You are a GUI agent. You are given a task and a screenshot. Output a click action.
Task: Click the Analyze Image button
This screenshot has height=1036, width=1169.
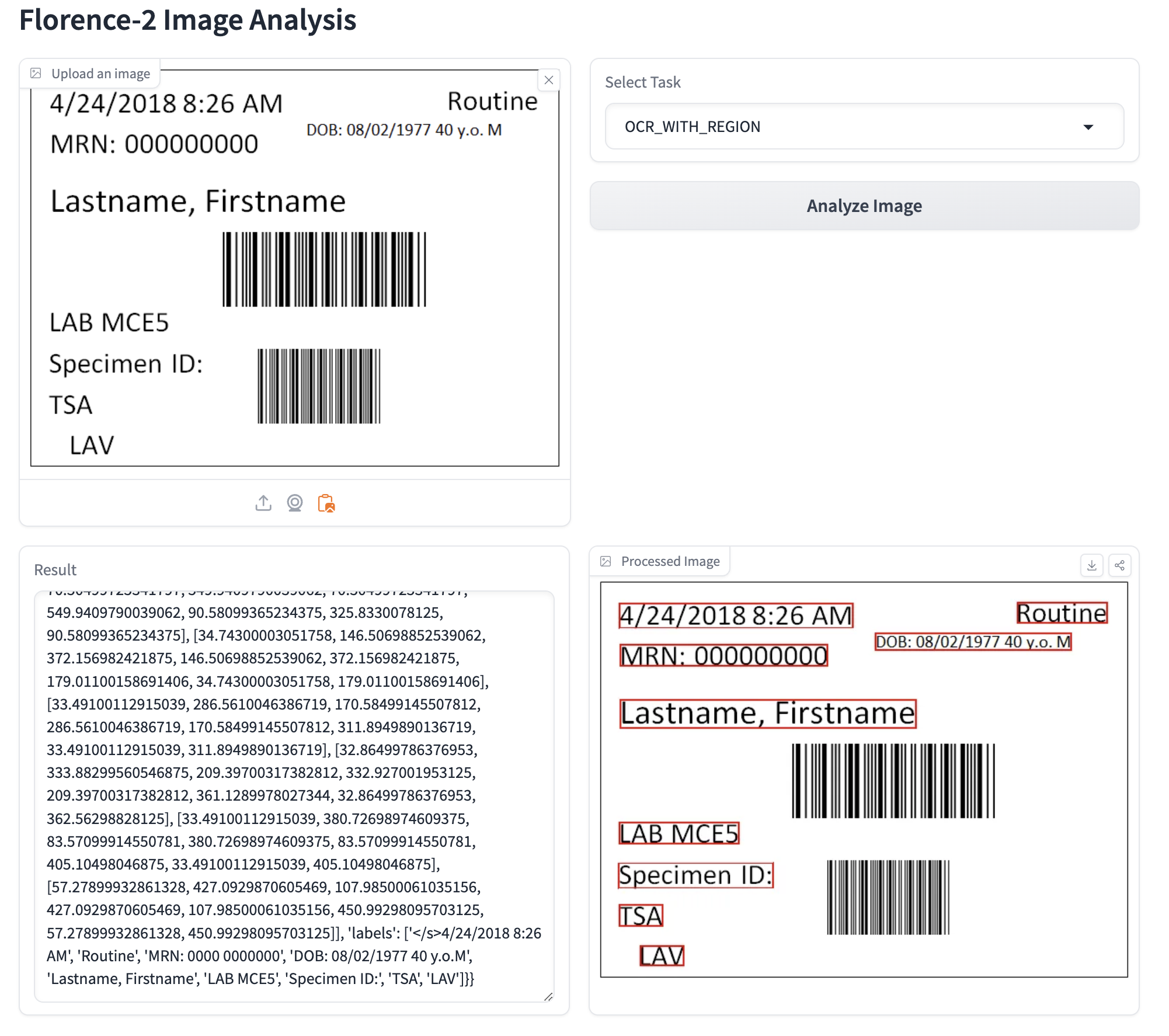click(864, 206)
